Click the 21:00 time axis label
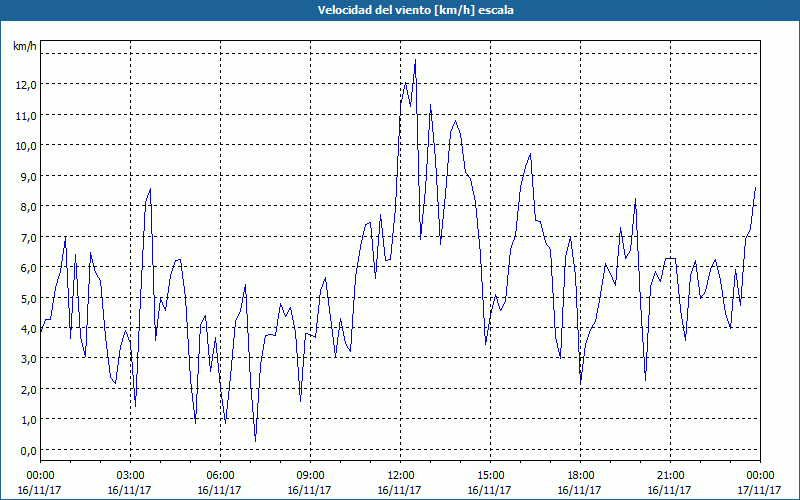 click(670, 476)
